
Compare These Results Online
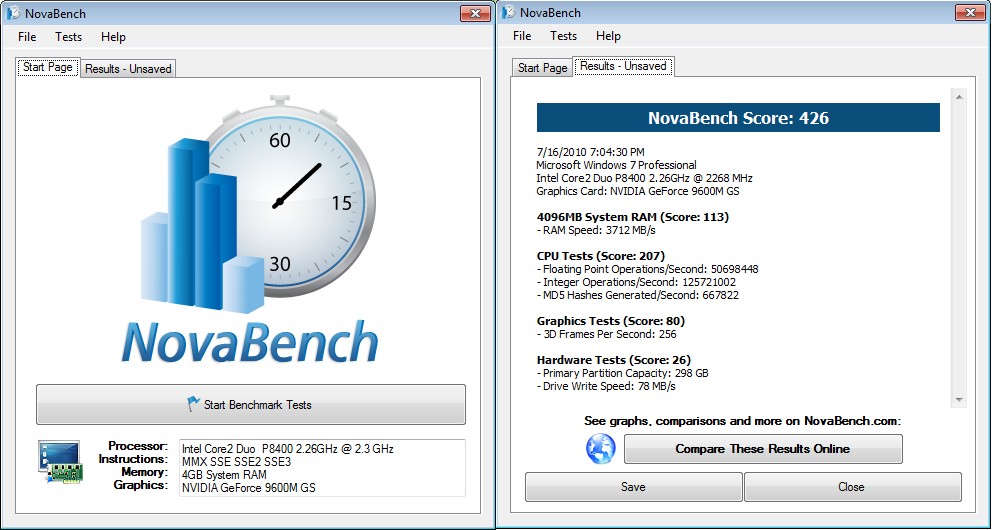763,449
